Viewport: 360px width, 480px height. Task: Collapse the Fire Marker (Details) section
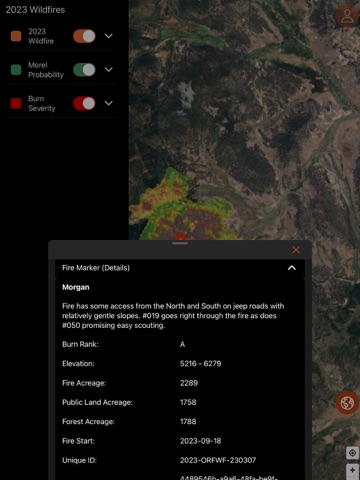[x=292, y=268]
